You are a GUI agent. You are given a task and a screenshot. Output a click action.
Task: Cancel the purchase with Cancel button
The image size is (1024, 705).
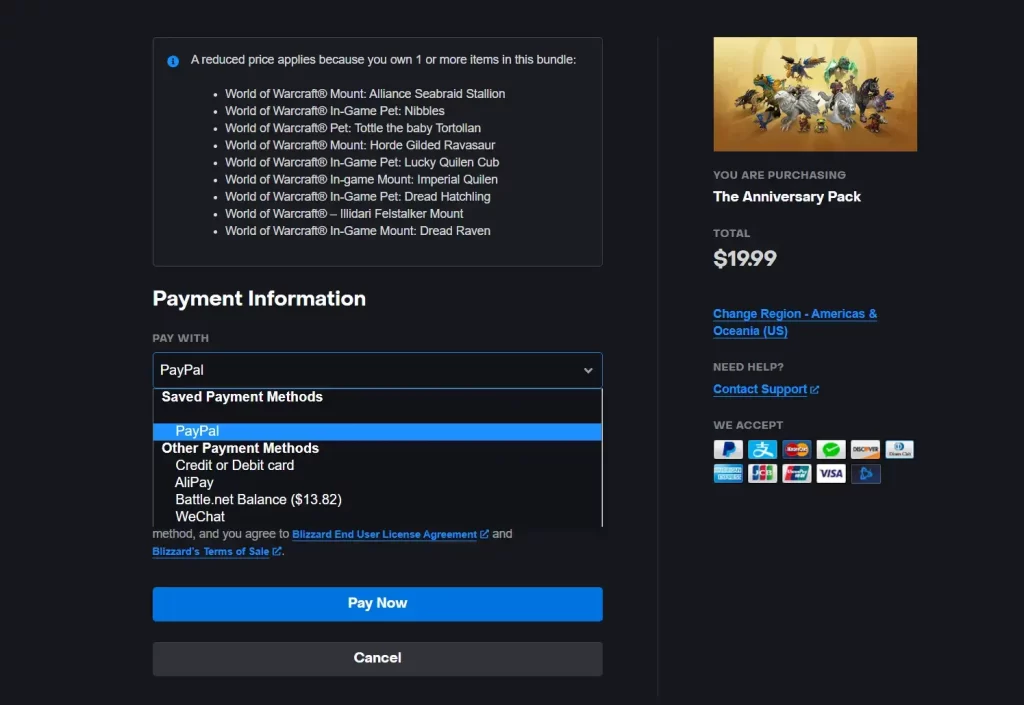point(377,658)
